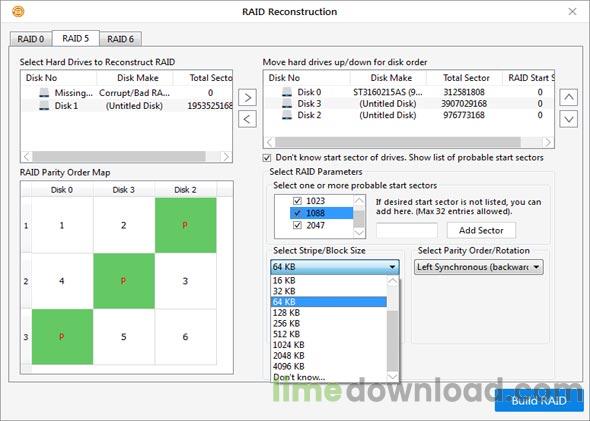This screenshot has height=421, width=590.
Task: Choose 128 KB from the stripe size list
Action: (328, 312)
